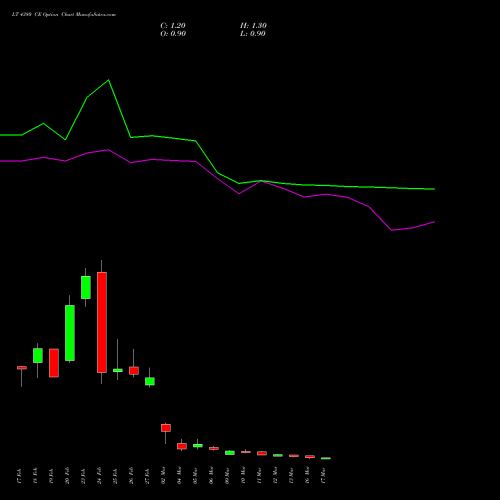Click the low value L: 0.90
This screenshot has height=500, width=500.
point(253,34)
